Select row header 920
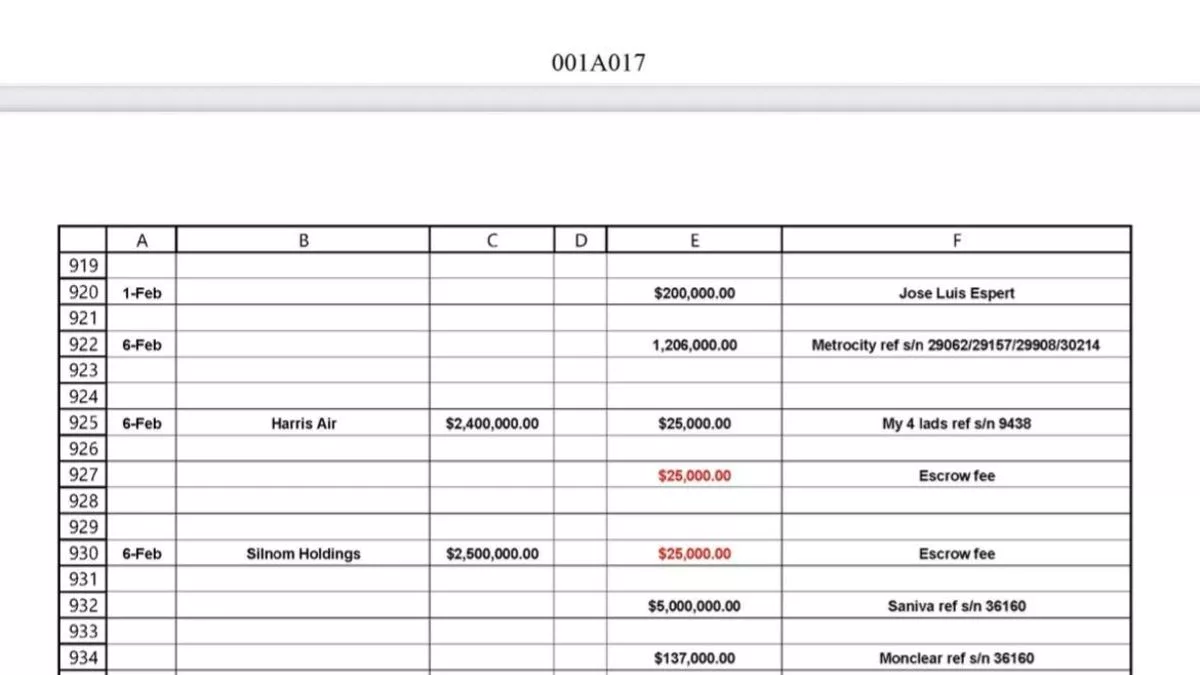Viewport: 1200px width, 675px height. (x=83, y=292)
